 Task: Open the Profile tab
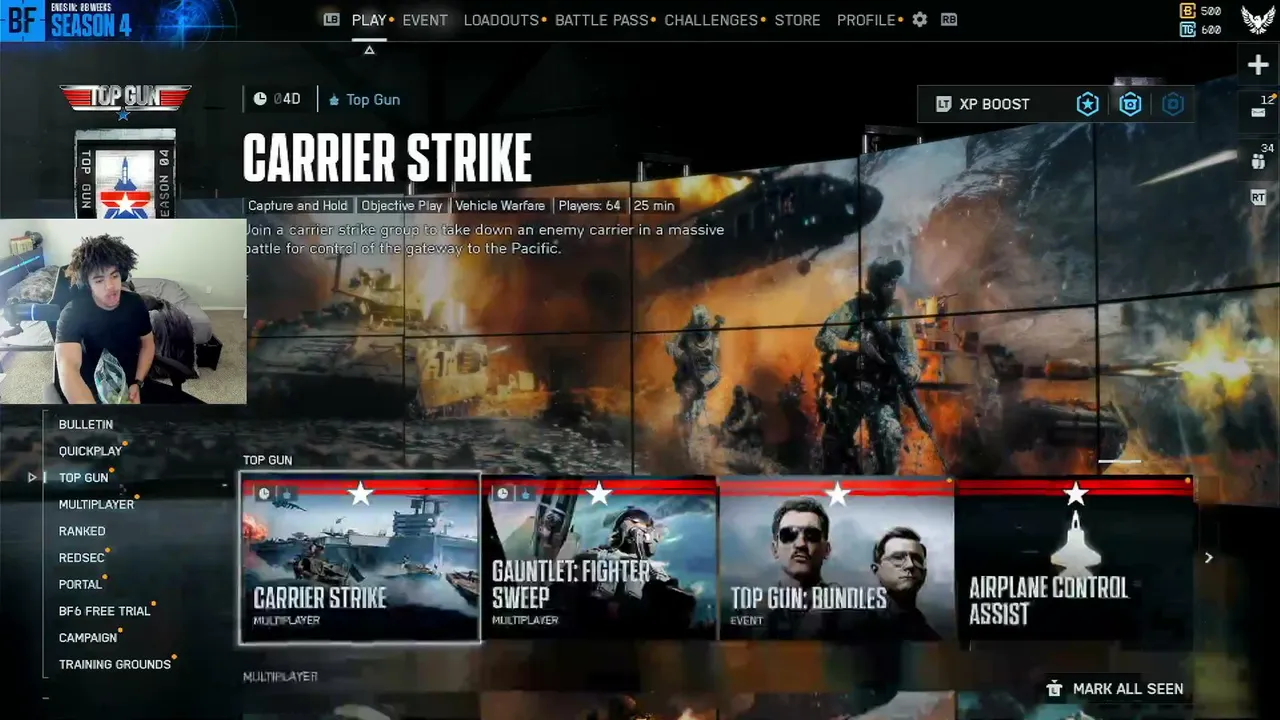coord(866,20)
